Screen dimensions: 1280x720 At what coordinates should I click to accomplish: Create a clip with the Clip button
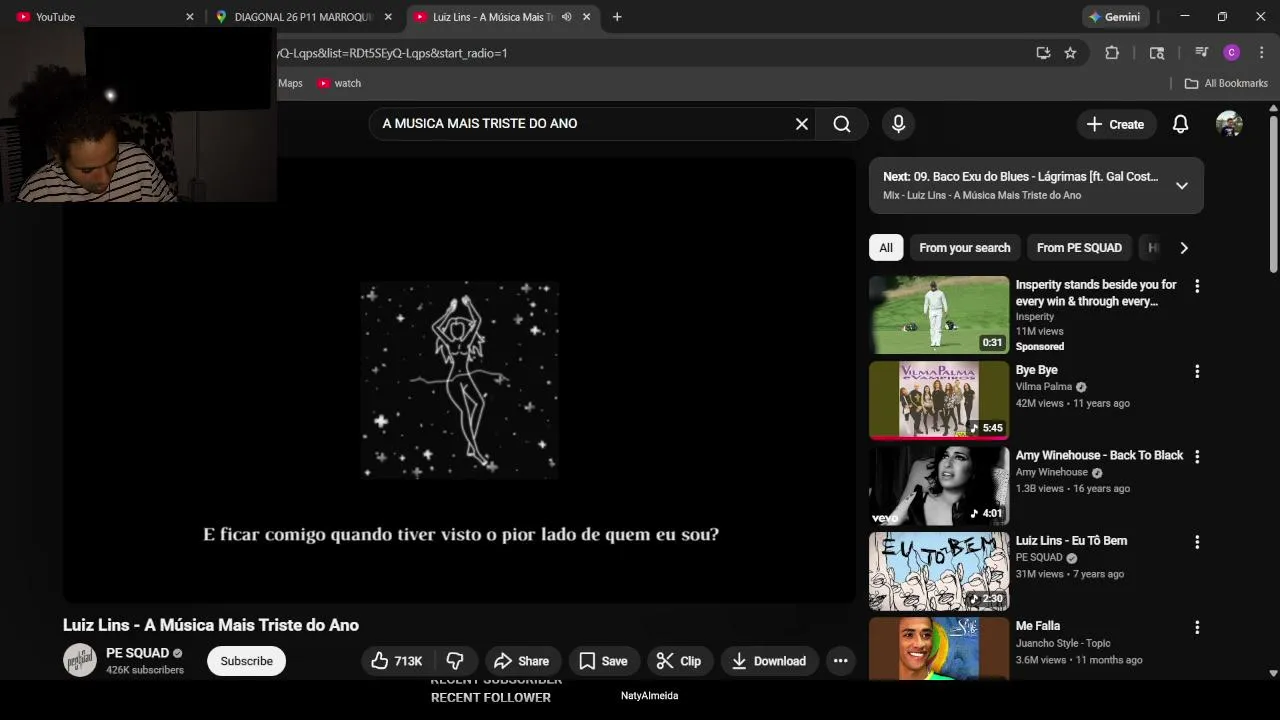(x=679, y=661)
